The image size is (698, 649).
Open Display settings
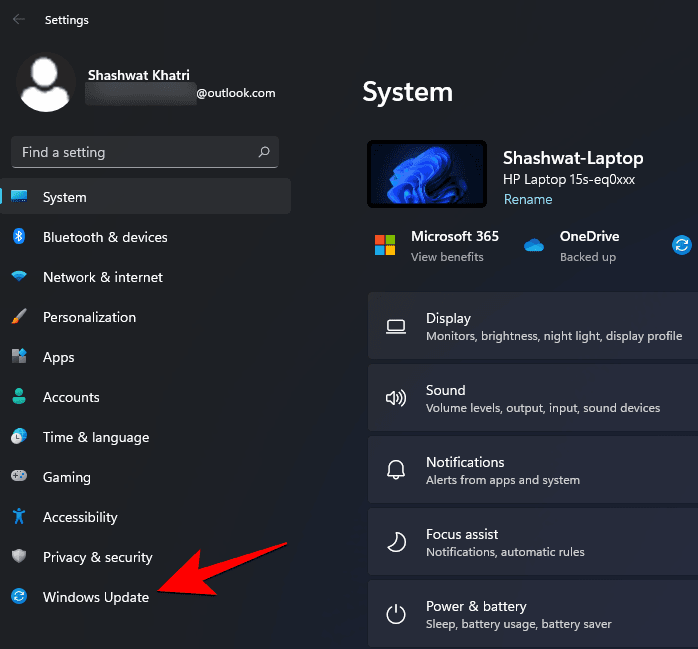pyautogui.click(x=532, y=327)
